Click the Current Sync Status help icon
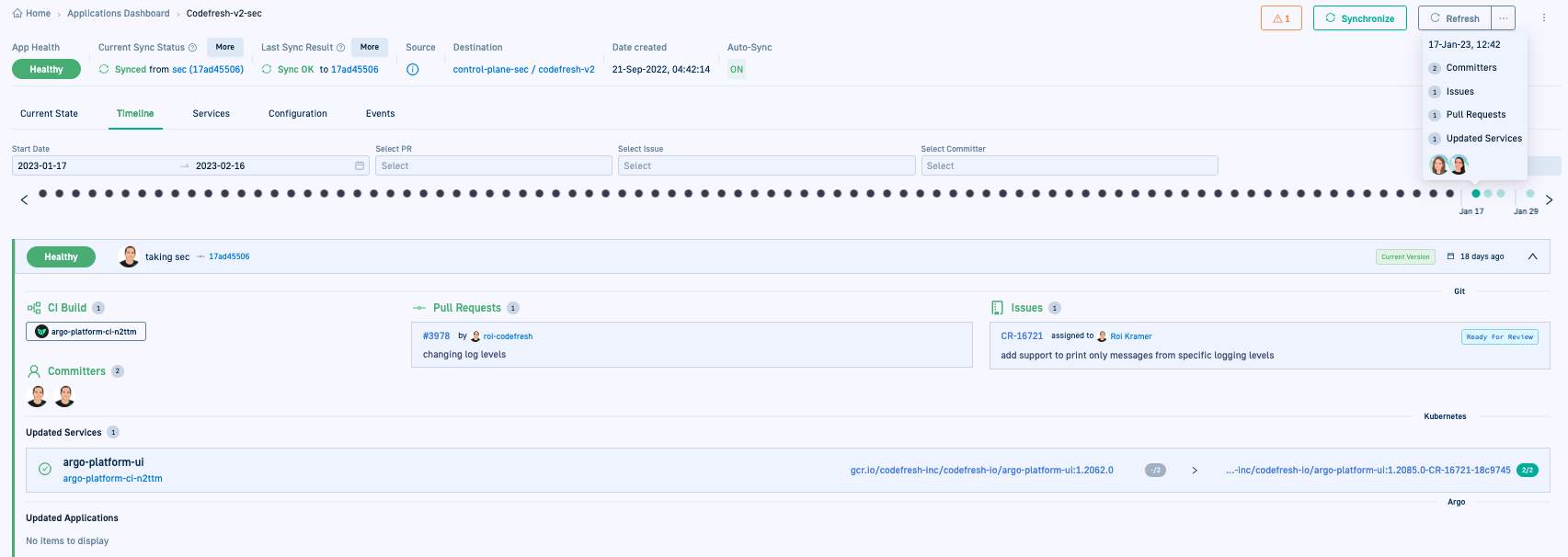Viewport: 1568px width, 557px height. (x=192, y=48)
